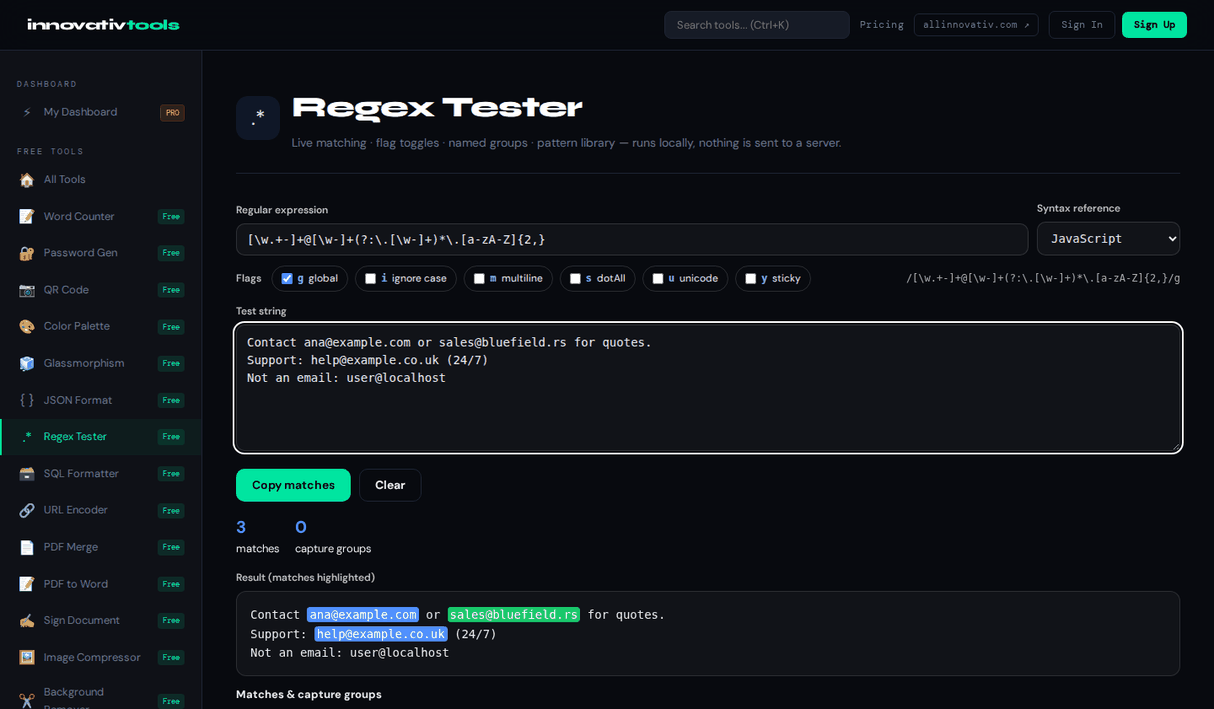Click the Regex Tester header logo icon
The height and width of the screenshot is (709, 1214).
(x=258, y=118)
